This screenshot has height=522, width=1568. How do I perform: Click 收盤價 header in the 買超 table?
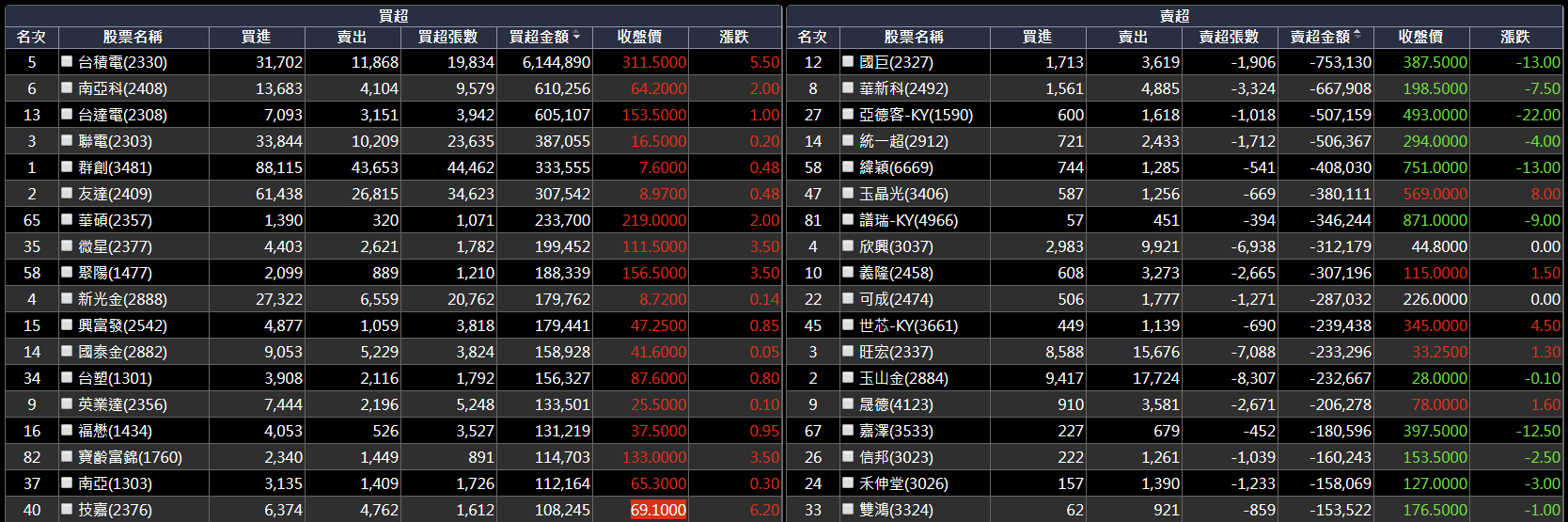[x=640, y=37]
